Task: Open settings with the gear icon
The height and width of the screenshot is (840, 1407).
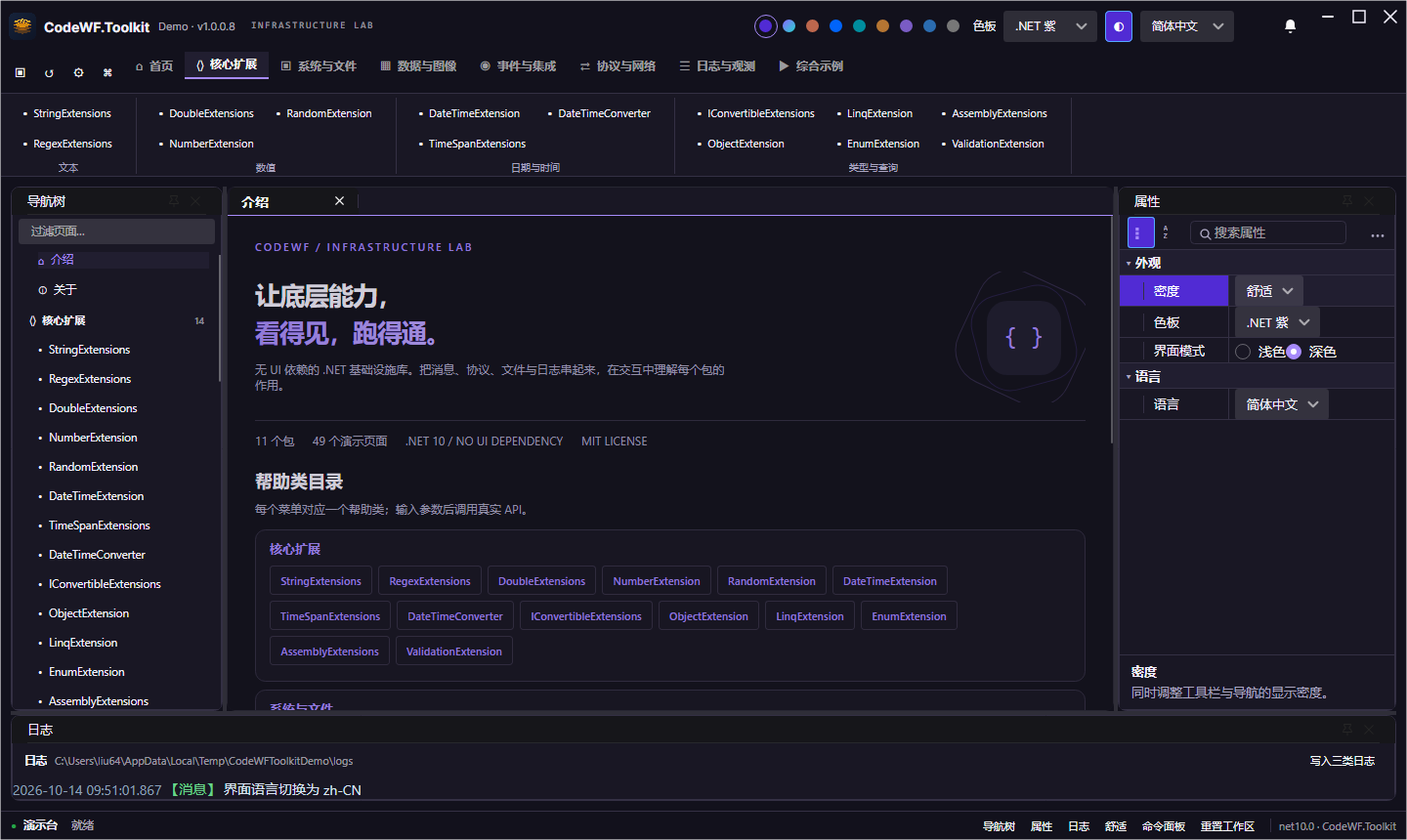Action: (x=78, y=72)
